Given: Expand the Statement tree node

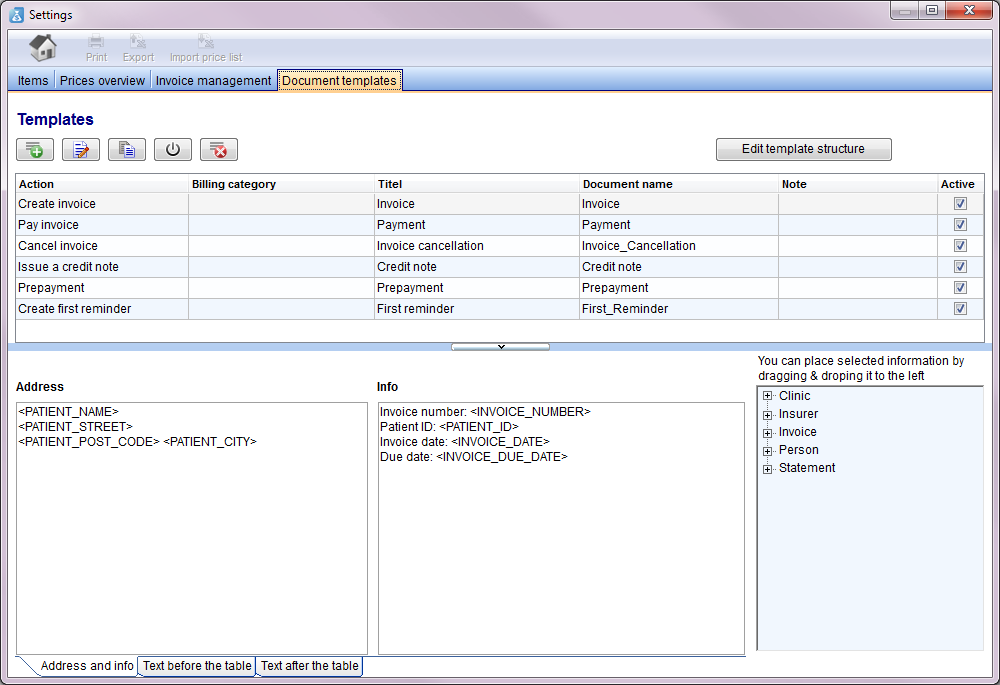Looking at the screenshot, I should 767,469.
